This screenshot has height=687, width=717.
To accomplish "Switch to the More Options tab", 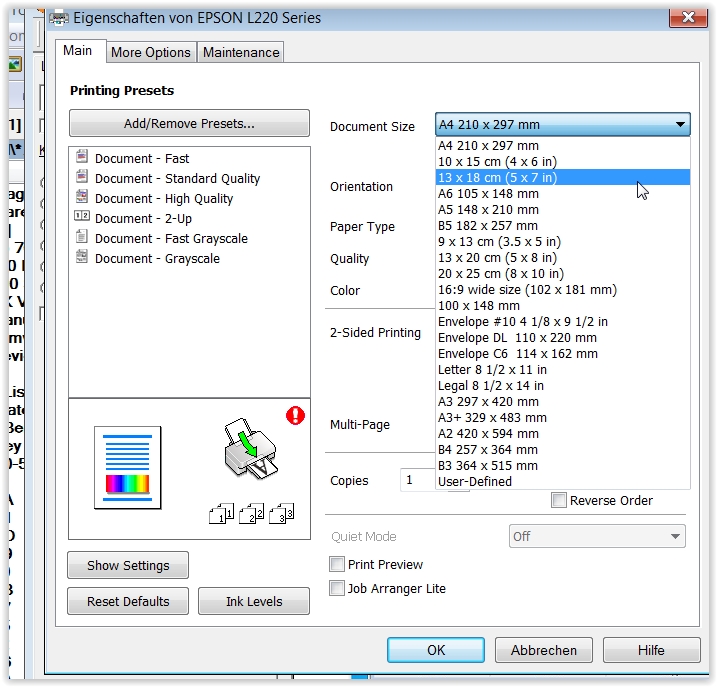I will 150,52.
